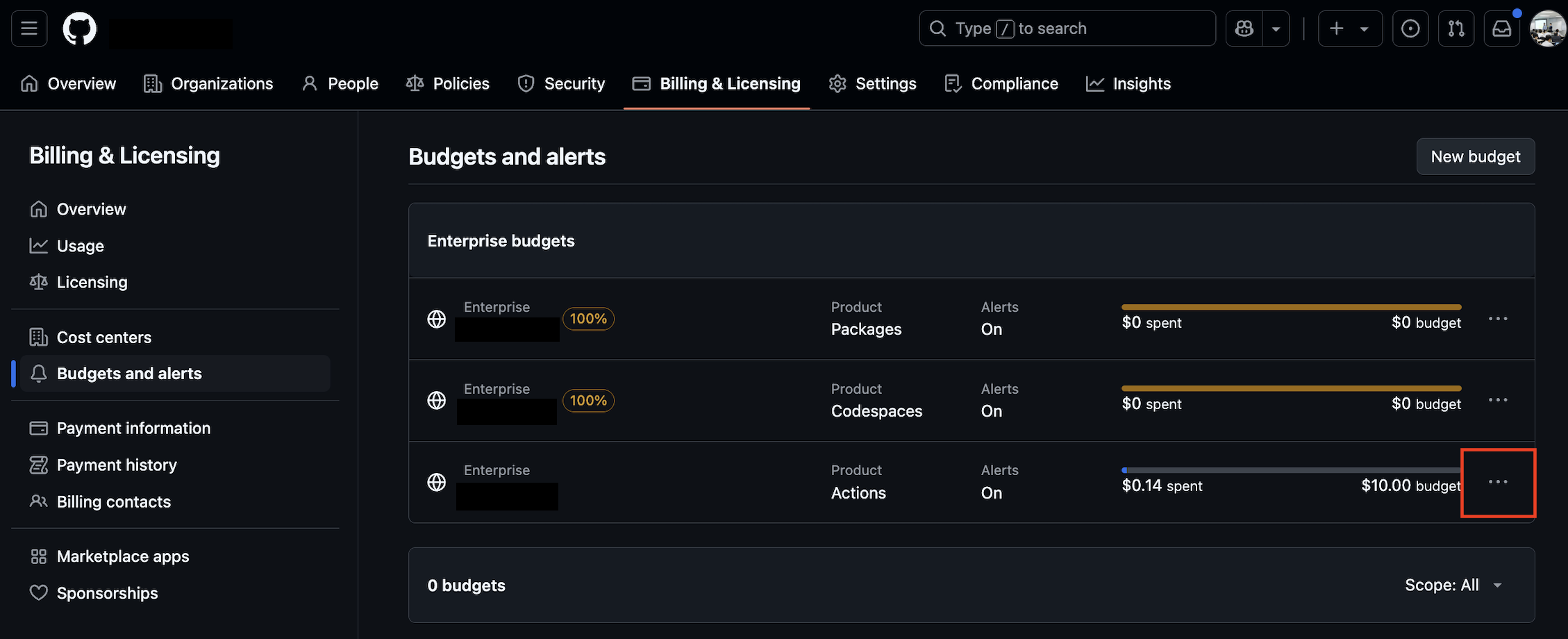Open Sponsorships in sidebar

175,593
